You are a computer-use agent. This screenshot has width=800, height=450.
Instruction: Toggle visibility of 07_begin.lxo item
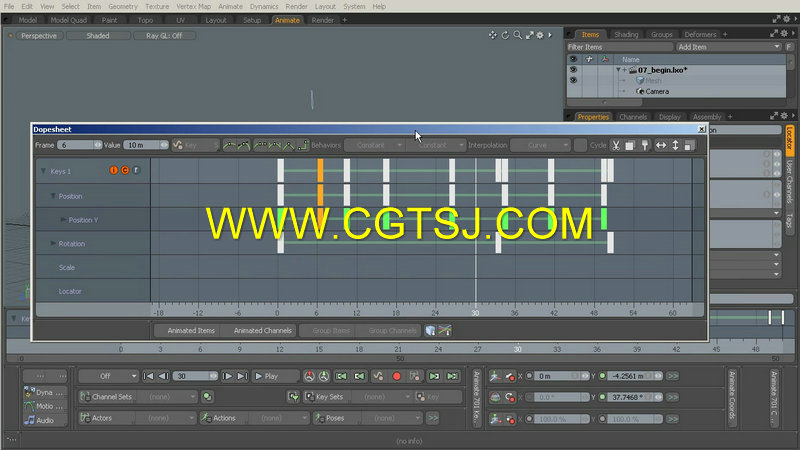coord(573,69)
